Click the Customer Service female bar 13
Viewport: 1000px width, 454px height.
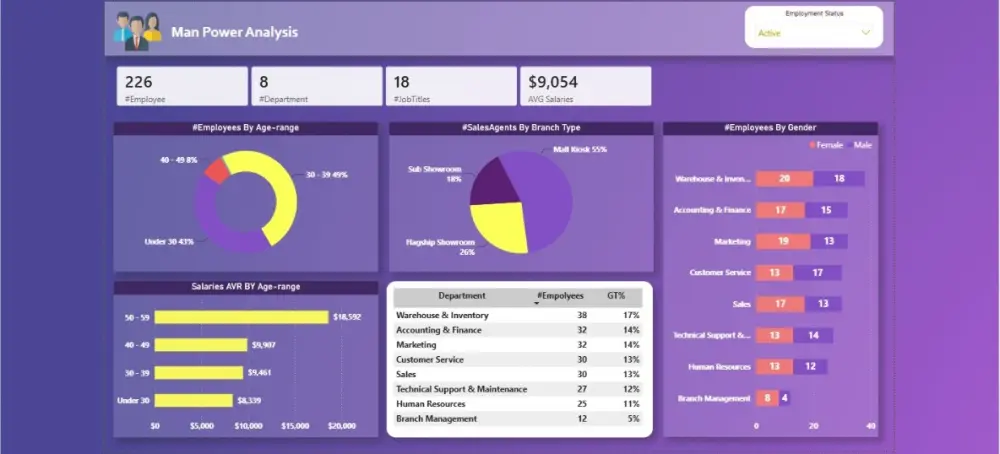775,273
